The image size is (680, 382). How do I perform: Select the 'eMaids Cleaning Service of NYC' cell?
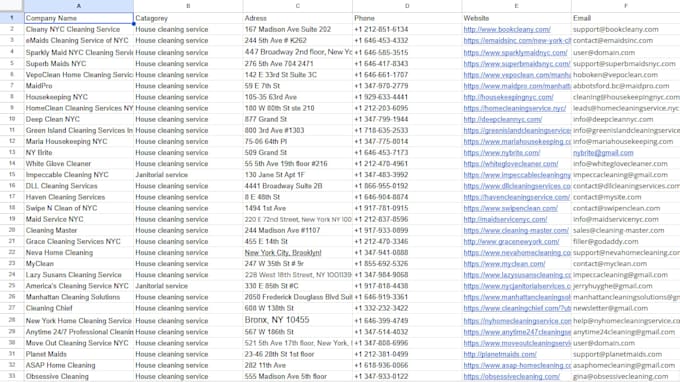click(x=78, y=40)
